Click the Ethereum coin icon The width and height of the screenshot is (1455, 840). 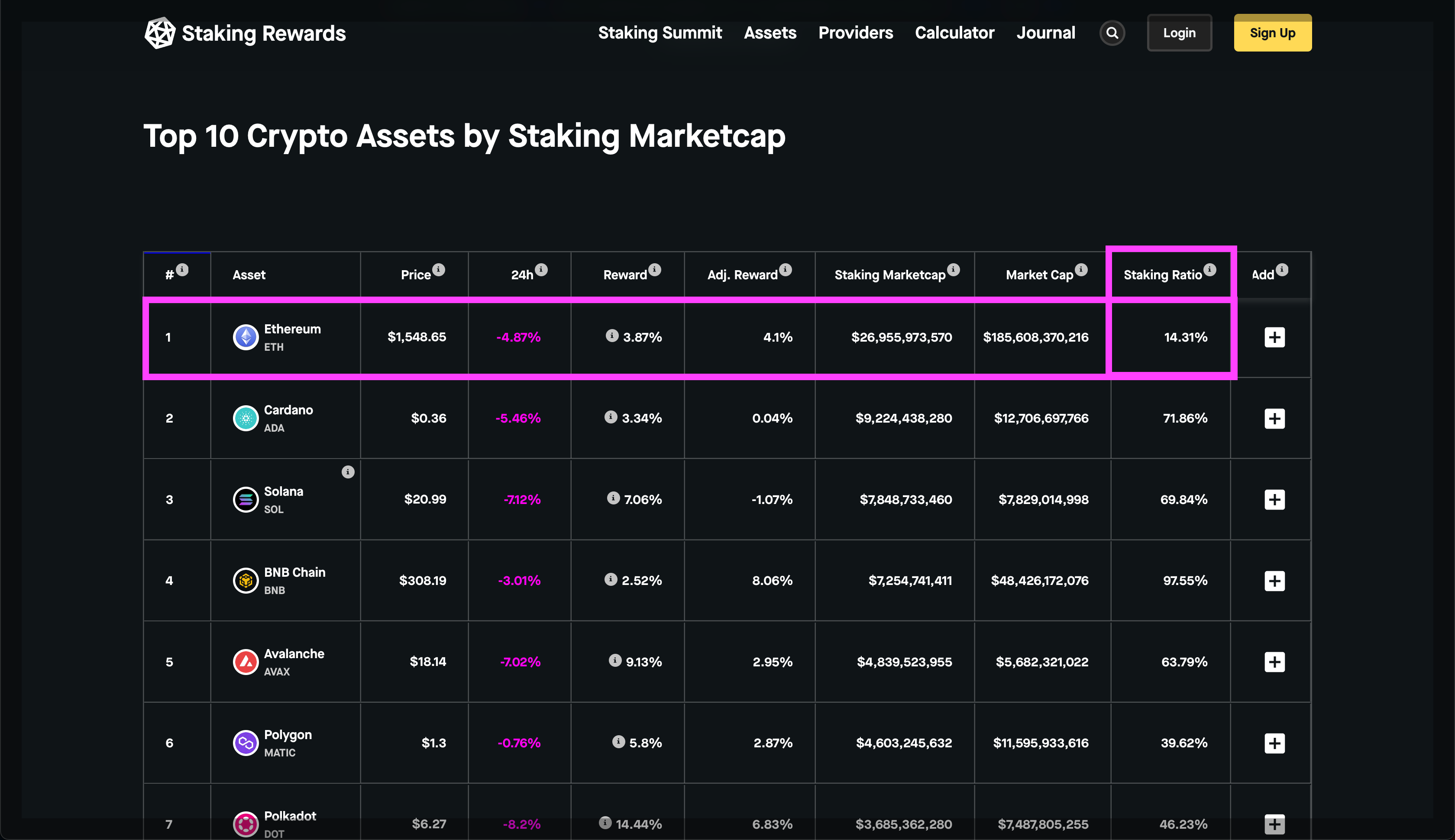click(x=245, y=337)
